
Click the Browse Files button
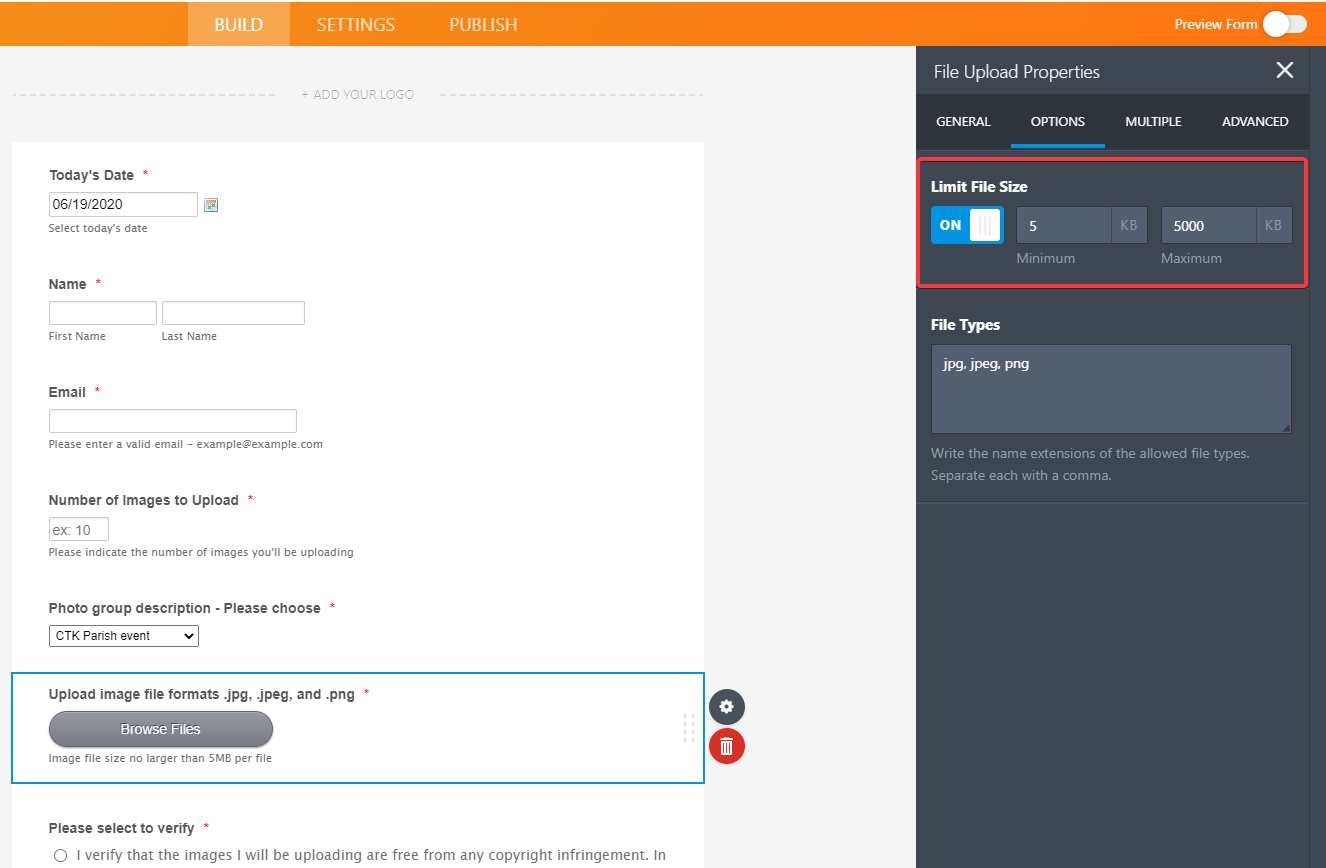(161, 729)
